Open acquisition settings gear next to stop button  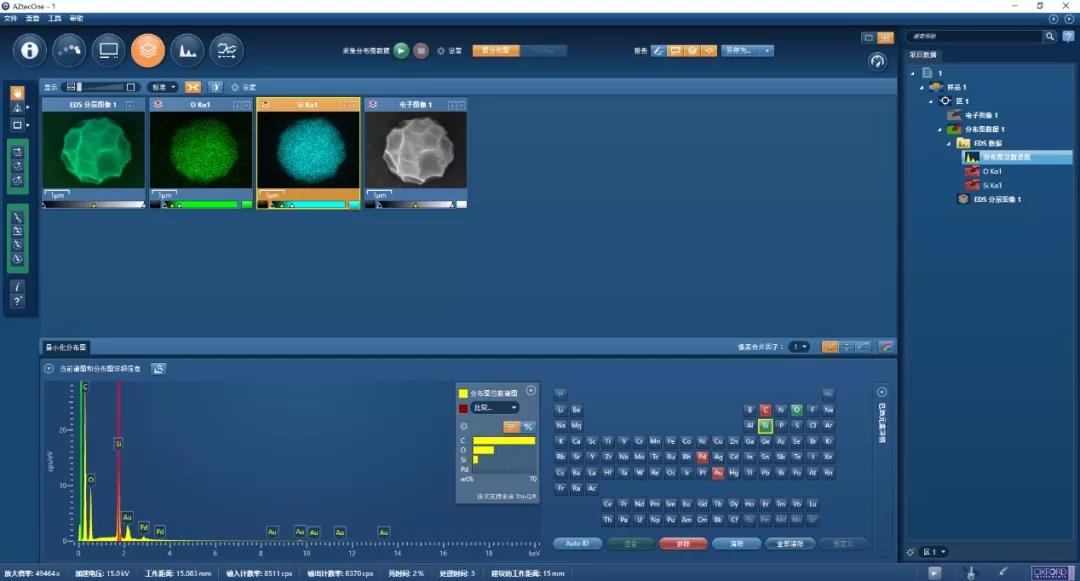point(441,51)
